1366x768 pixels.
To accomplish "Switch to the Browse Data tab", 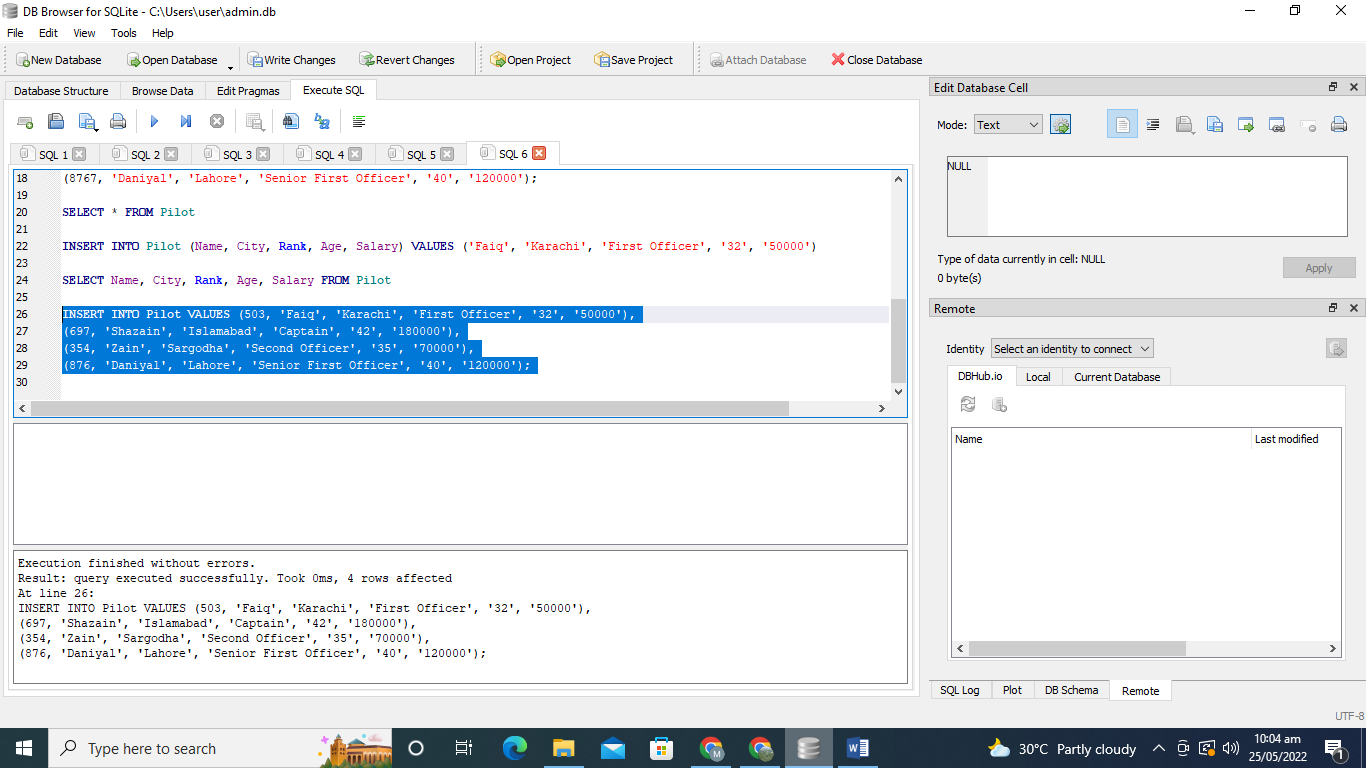I will pyautogui.click(x=162, y=90).
